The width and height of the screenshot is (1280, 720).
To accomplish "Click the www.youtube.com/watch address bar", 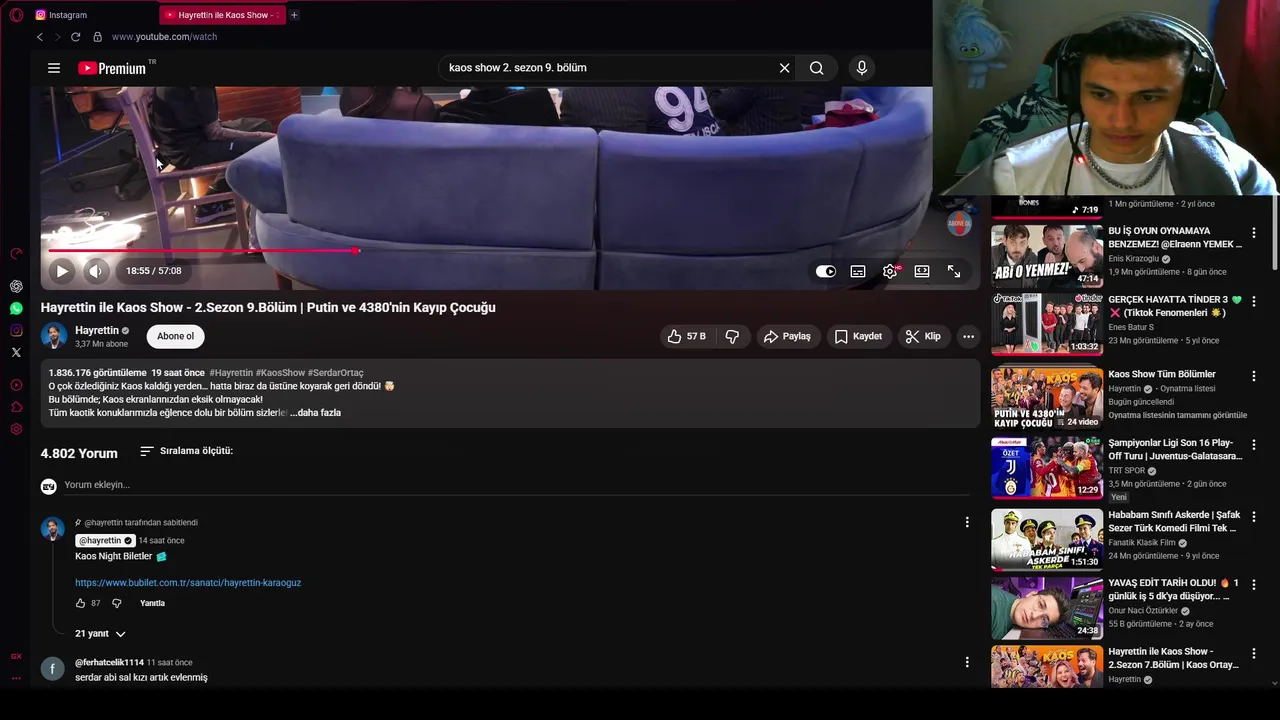I will (164, 37).
